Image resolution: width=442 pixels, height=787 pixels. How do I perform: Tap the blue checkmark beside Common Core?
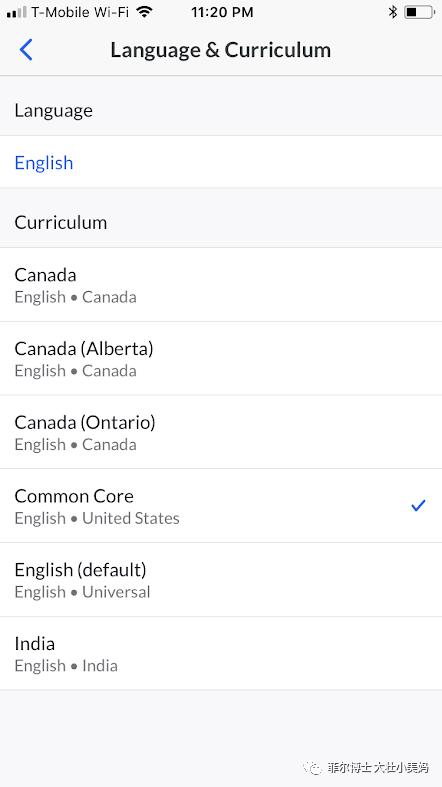click(x=418, y=505)
